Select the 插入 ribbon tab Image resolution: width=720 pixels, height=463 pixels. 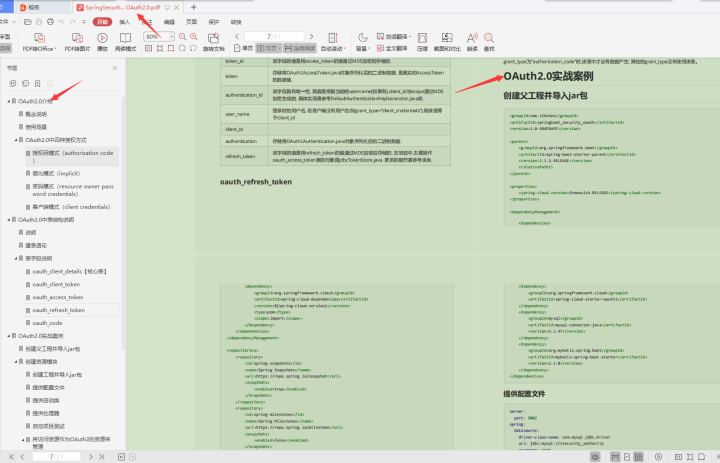click(124, 22)
